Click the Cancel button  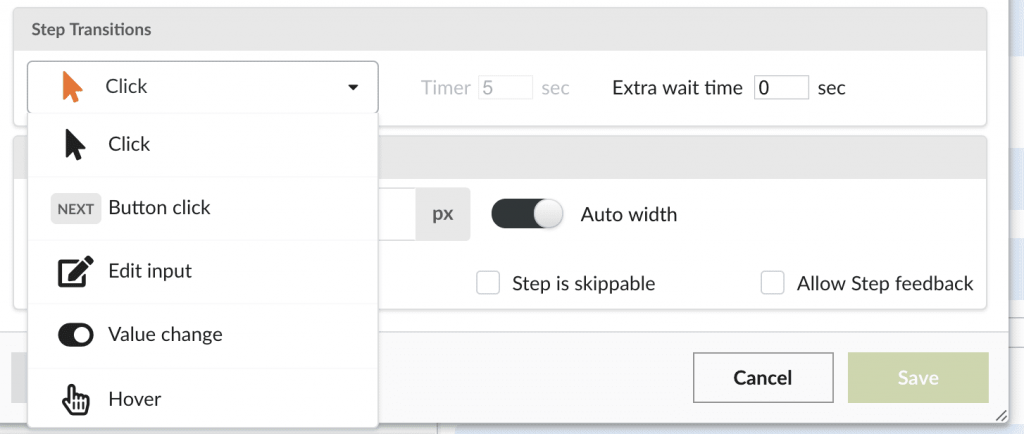763,377
